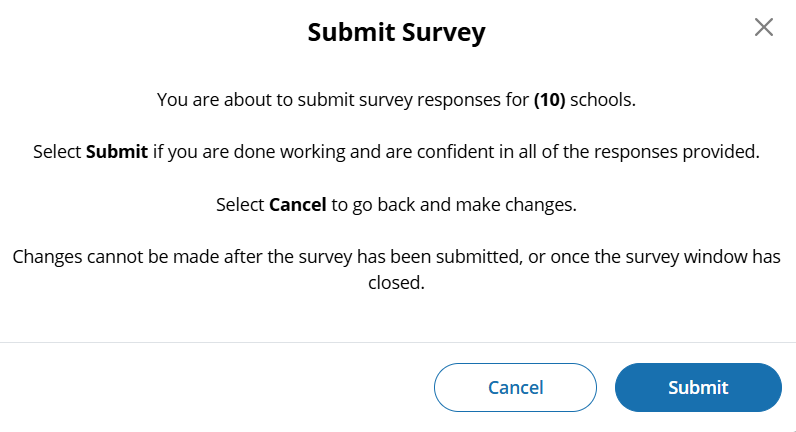The height and width of the screenshot is (432, 796).
Task: Click the word "provided." in second sentence
Action: [x=725, y=152]
